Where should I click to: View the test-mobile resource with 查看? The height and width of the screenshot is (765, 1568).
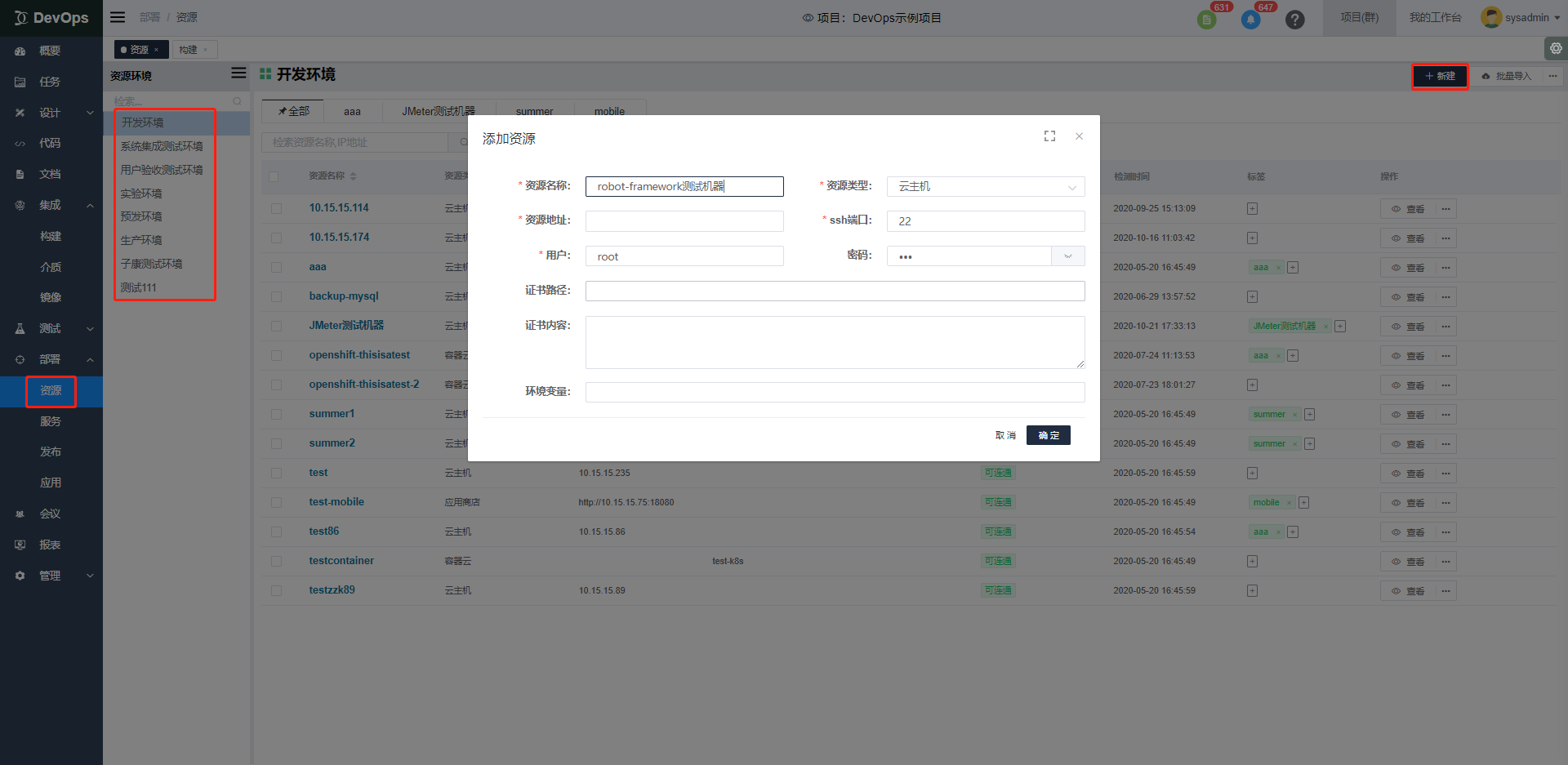(1408, 503)
